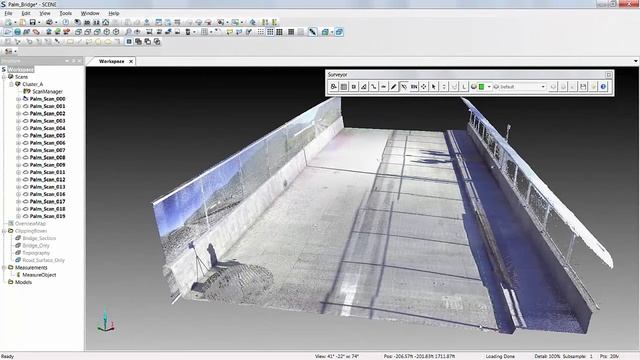Click the Home view icon in the toolbar

pos(106,22)
